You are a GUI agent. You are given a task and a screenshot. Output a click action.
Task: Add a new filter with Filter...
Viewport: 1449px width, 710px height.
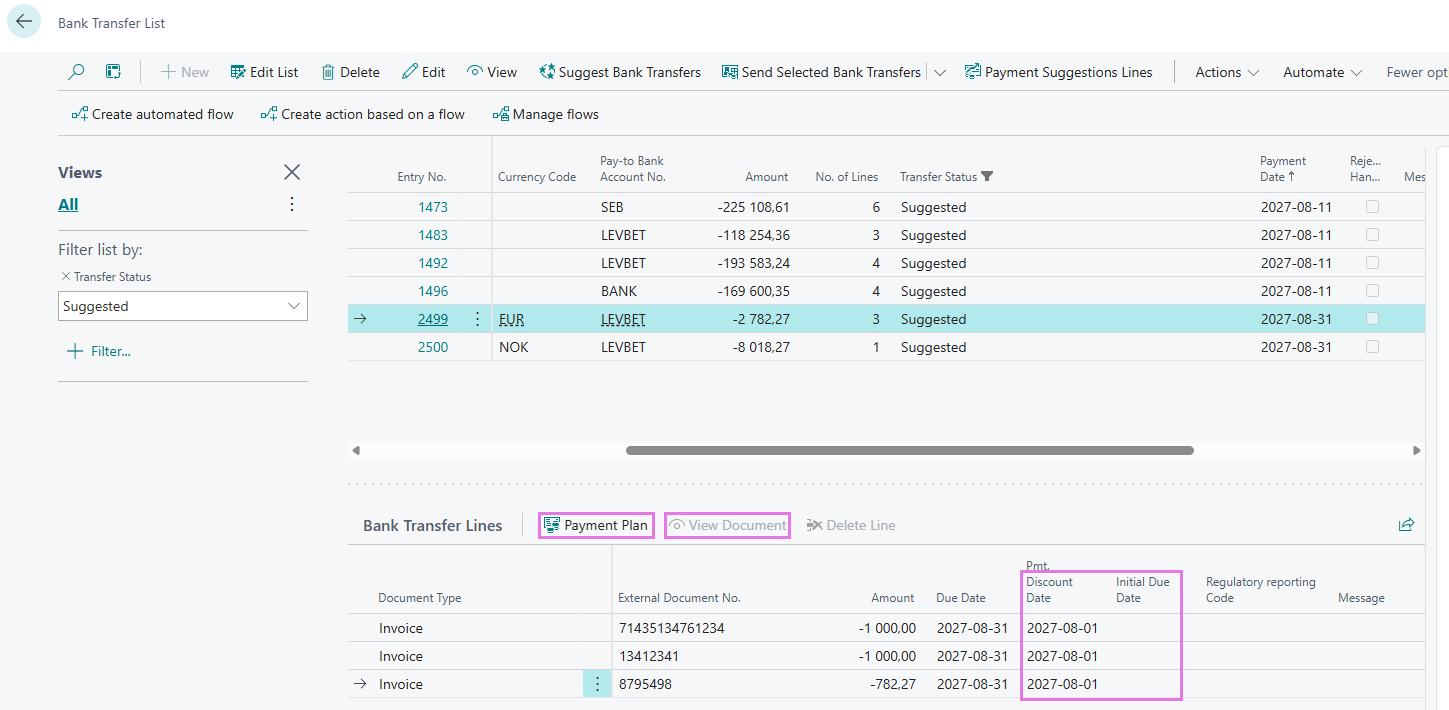(98, 351)
